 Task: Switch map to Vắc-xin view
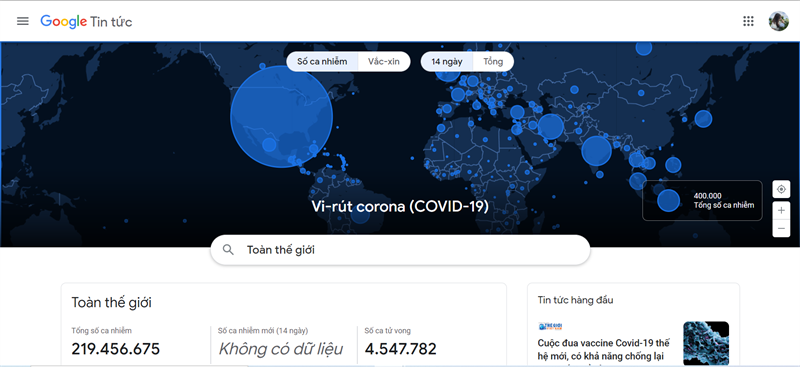(x=384, y=62)
